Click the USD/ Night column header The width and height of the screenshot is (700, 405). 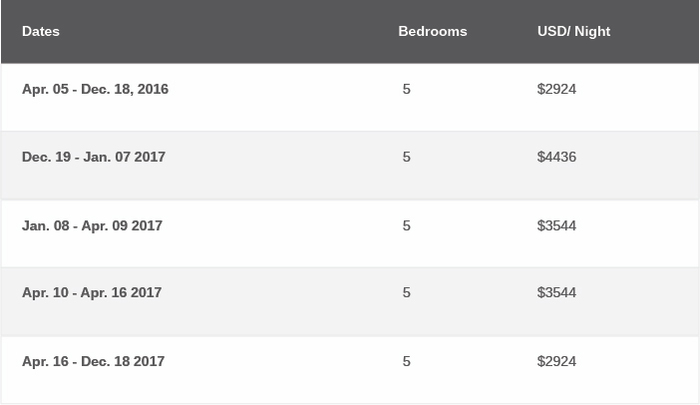click(574, 31)
